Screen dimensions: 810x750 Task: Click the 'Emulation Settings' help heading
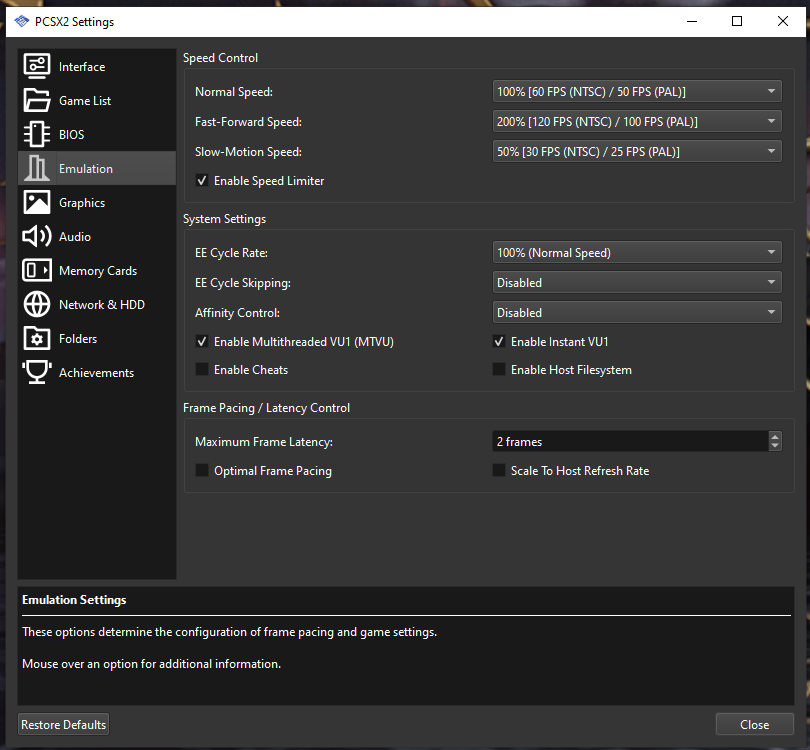tap(74, 600)
